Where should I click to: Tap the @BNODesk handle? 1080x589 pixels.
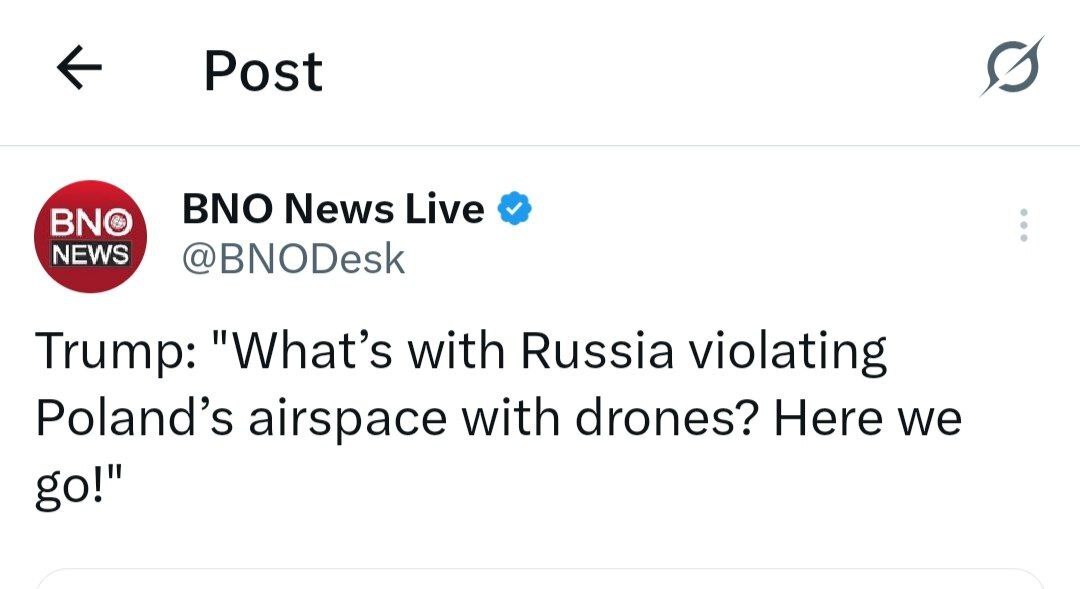pyautogui.click(x=292, y=259)
